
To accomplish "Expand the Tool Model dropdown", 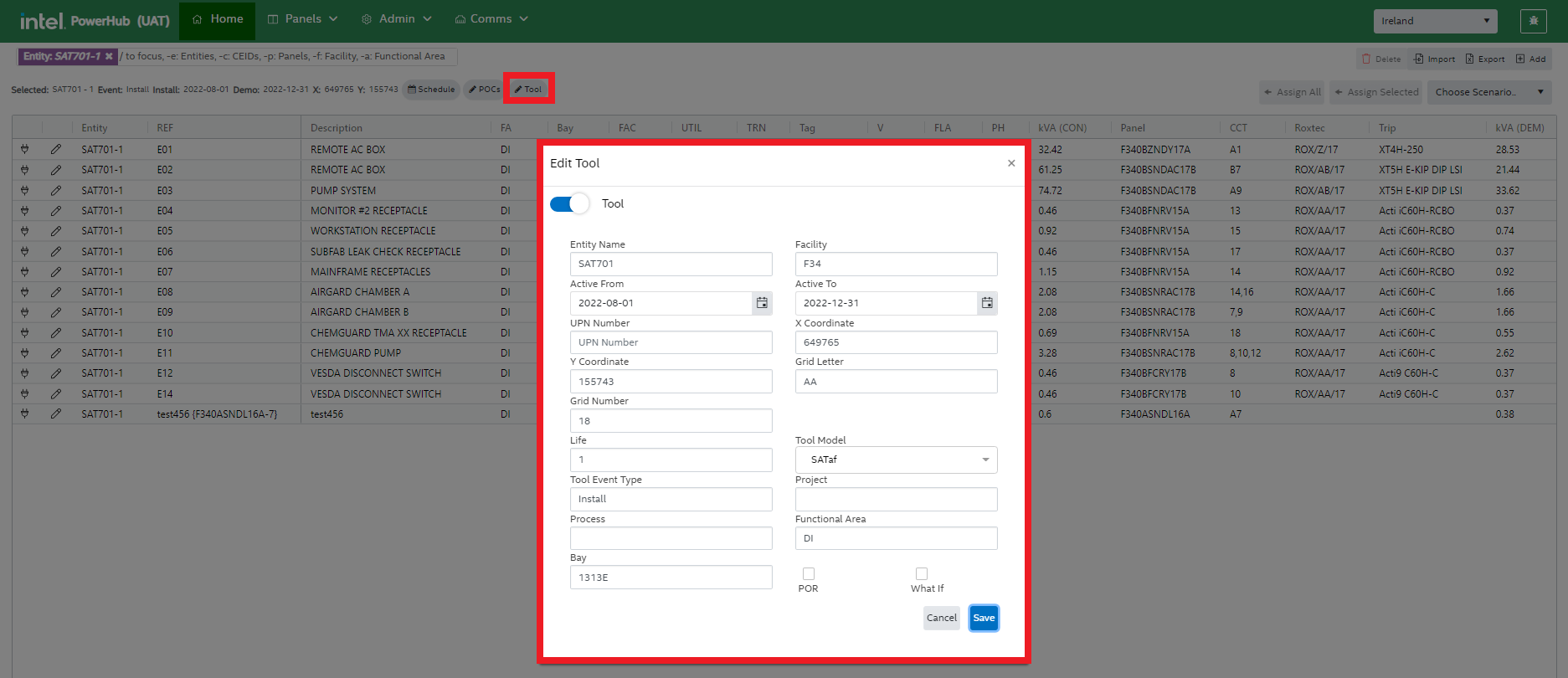I will point(896,460).
